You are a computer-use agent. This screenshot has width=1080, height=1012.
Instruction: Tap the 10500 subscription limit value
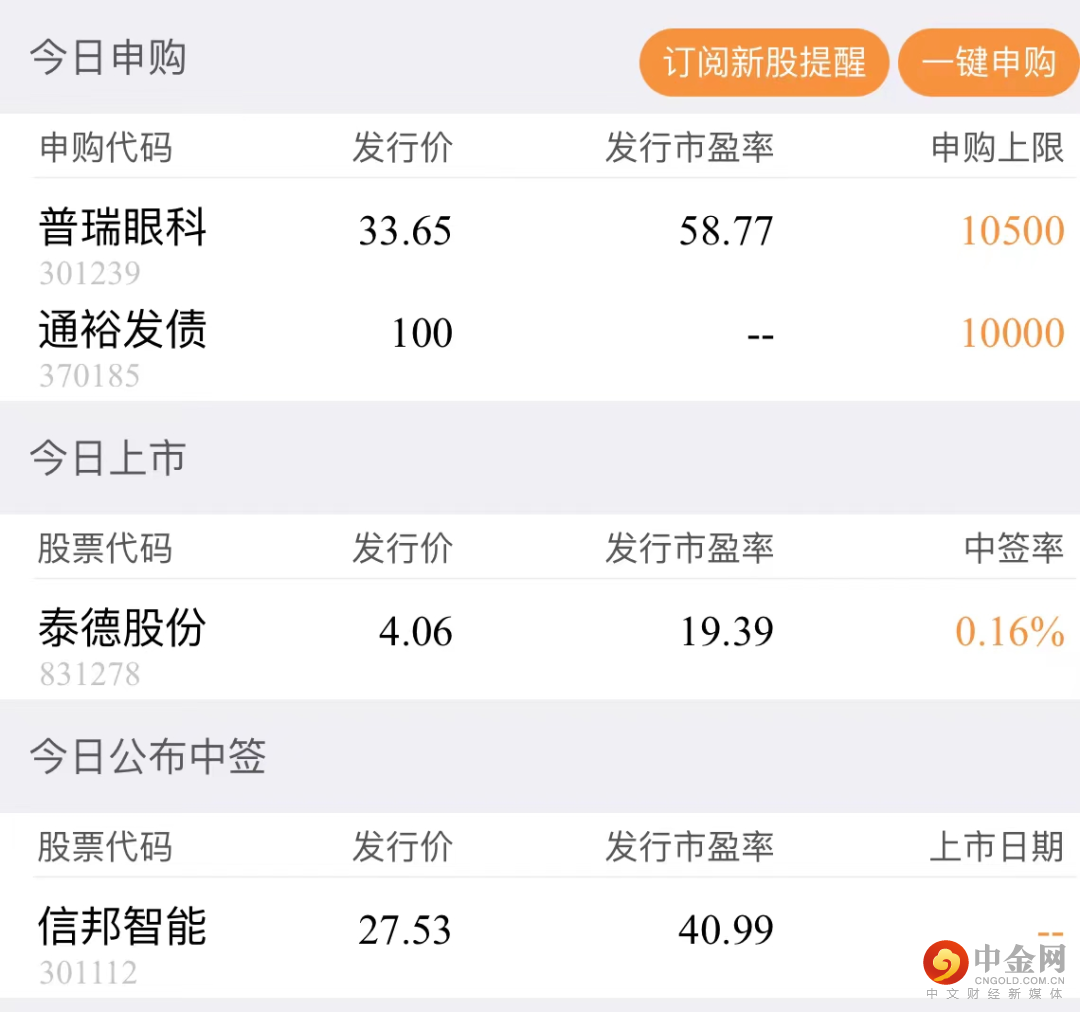tap(1012, 231)
